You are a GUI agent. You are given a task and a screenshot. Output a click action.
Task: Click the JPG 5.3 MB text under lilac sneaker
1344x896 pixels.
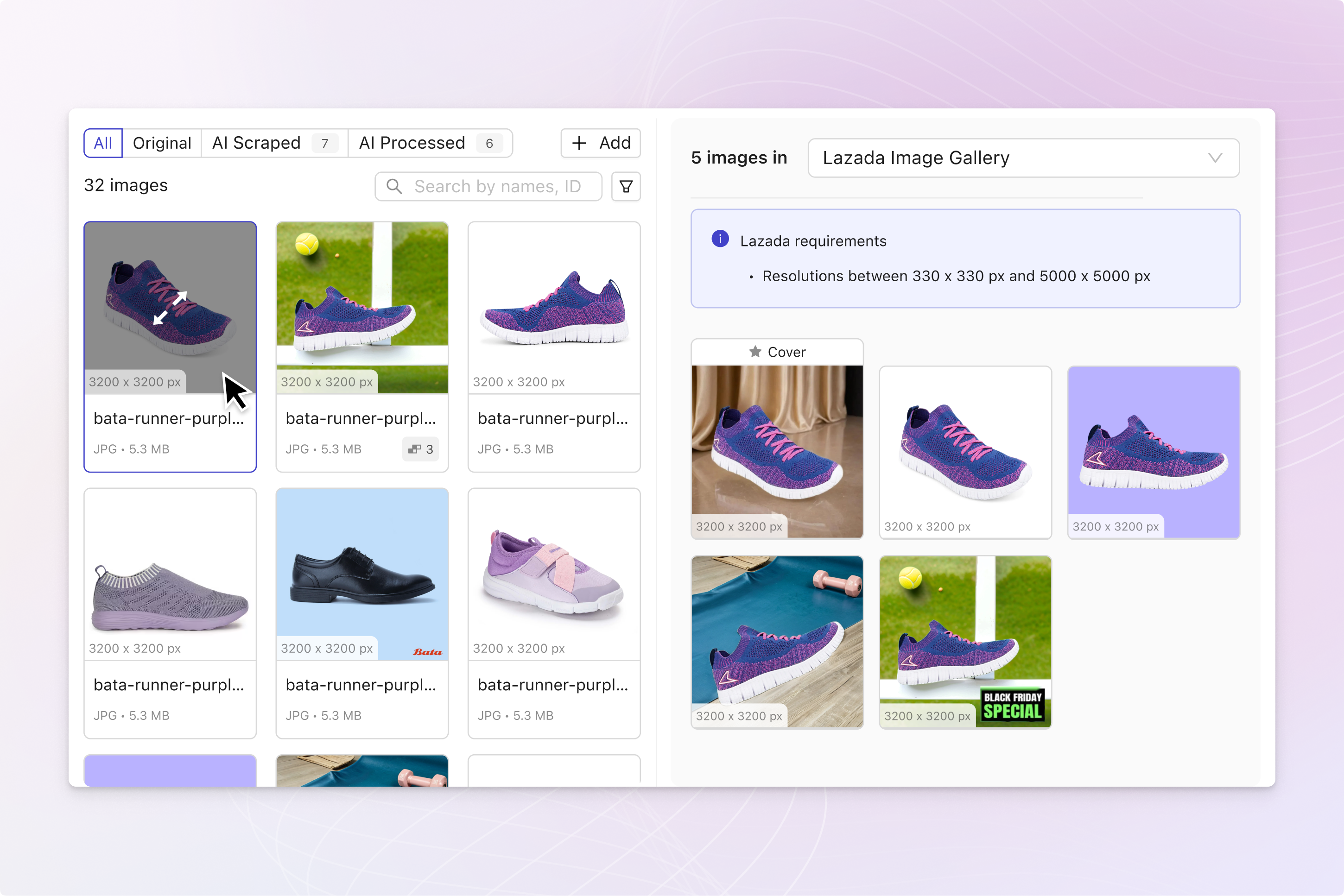coord(515,715)
